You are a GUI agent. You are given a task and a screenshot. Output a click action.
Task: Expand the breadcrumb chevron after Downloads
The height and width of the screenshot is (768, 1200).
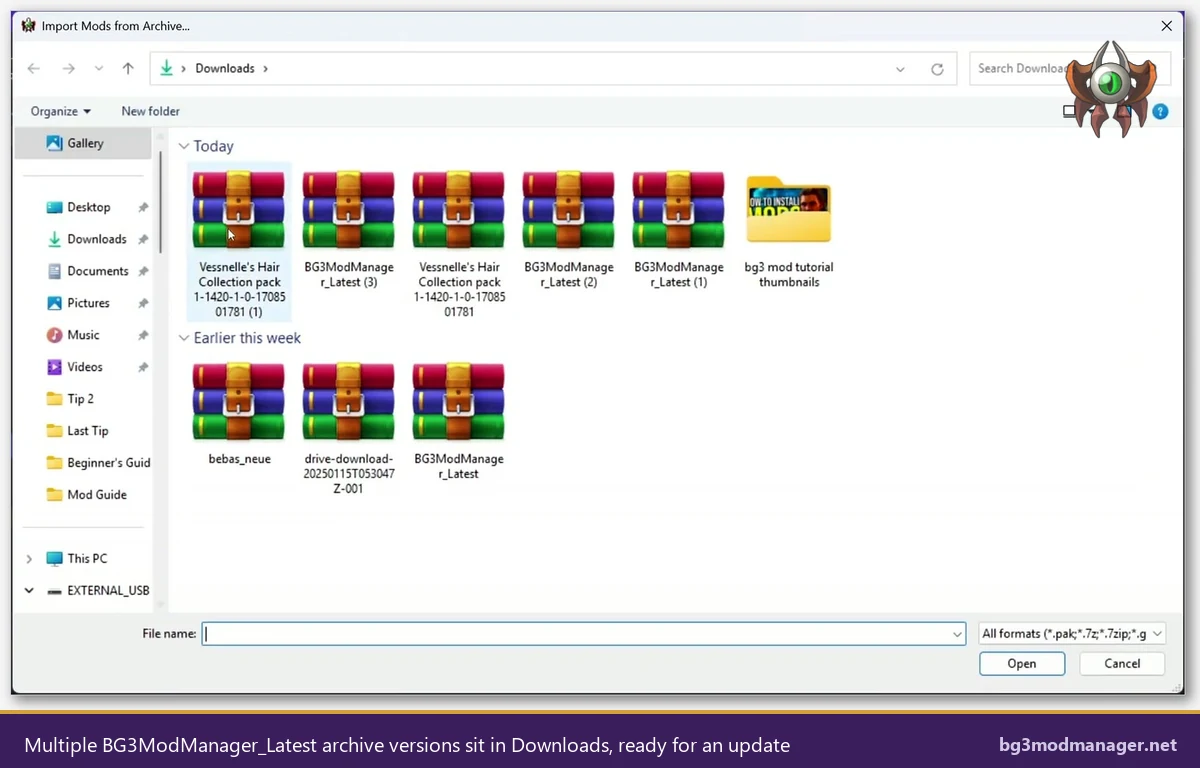pyautogui.click(x=265, y=69)
